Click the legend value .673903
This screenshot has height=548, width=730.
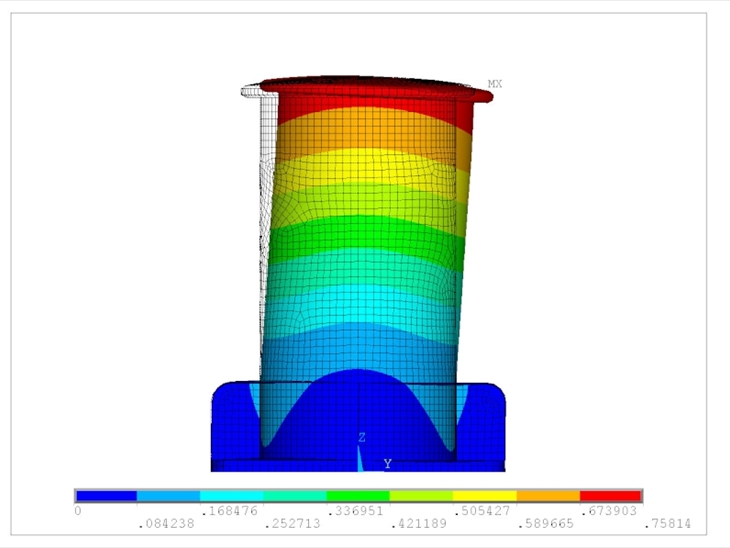(x=609, y=511)
